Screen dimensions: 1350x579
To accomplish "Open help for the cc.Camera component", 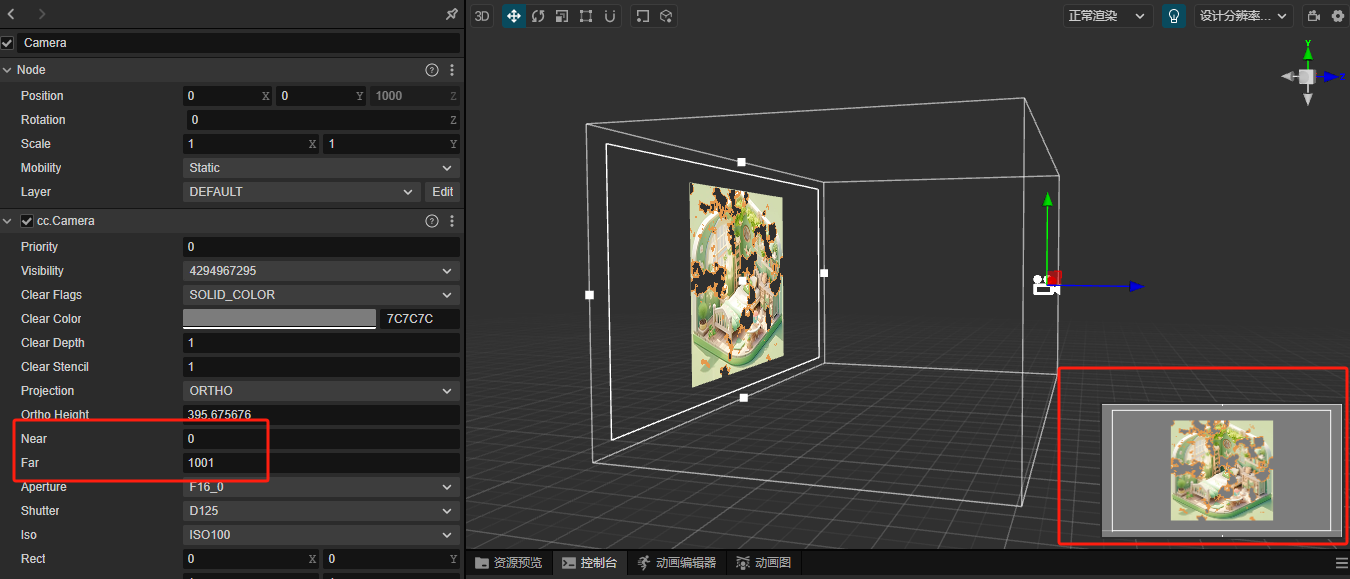I will pyautogui.click(x=432, y=221).
